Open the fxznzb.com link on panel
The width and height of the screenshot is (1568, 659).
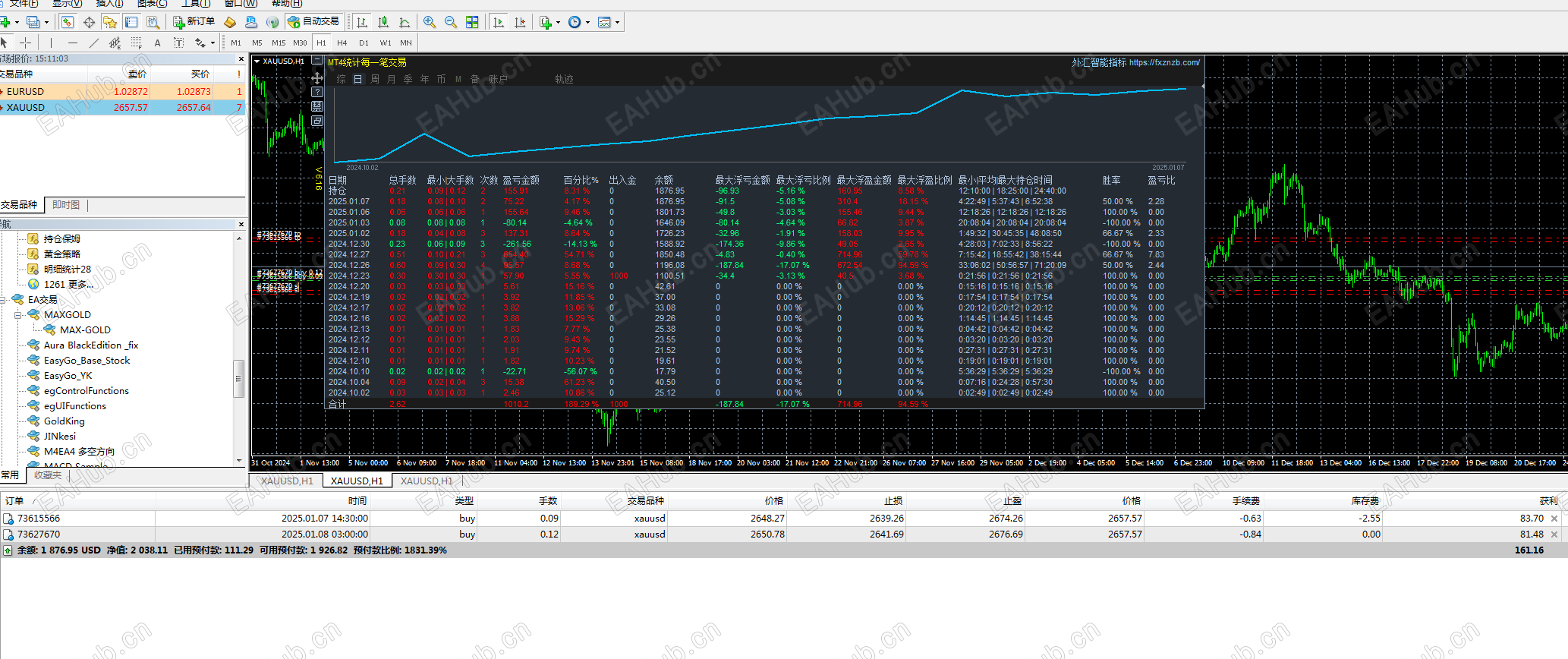1164,63
